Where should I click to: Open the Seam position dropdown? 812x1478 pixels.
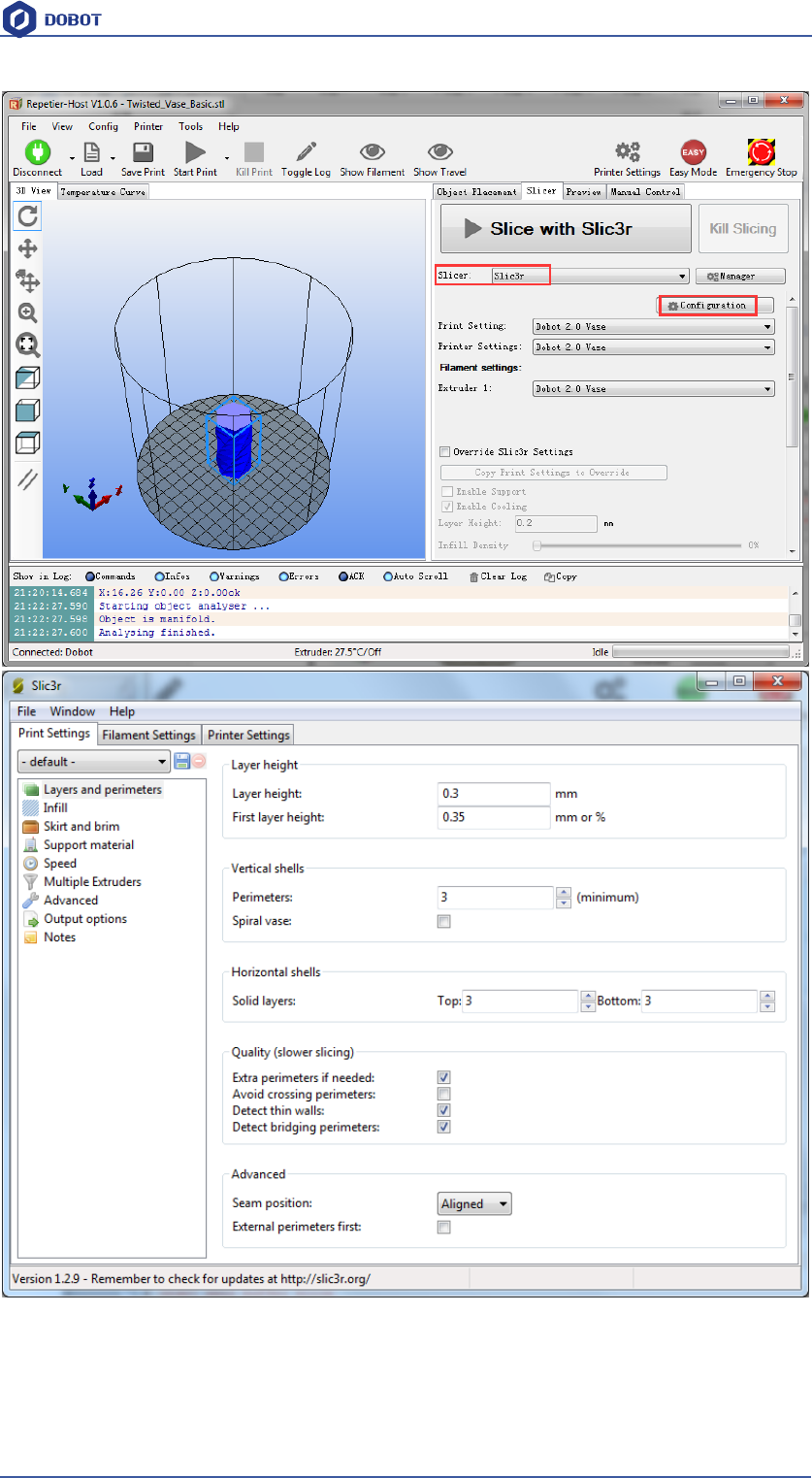coord(474,1204)
